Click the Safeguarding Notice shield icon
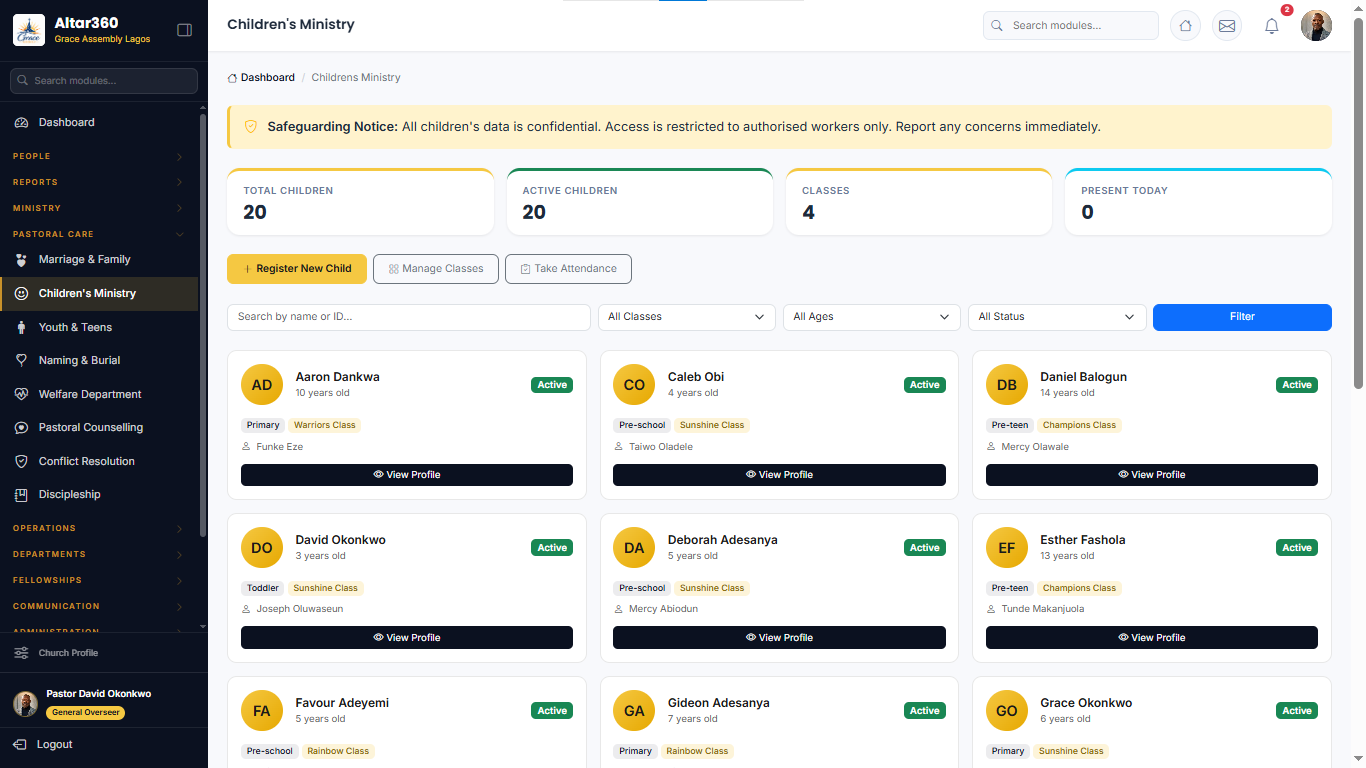1366x768 pixels. click(251, 127)
